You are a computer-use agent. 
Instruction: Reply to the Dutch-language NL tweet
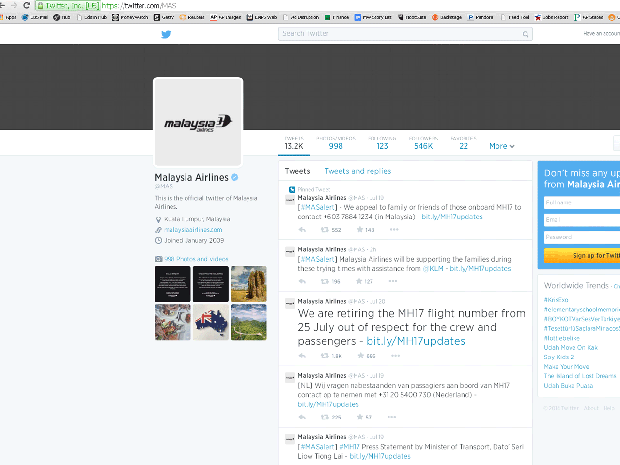(x=302, y=418)
